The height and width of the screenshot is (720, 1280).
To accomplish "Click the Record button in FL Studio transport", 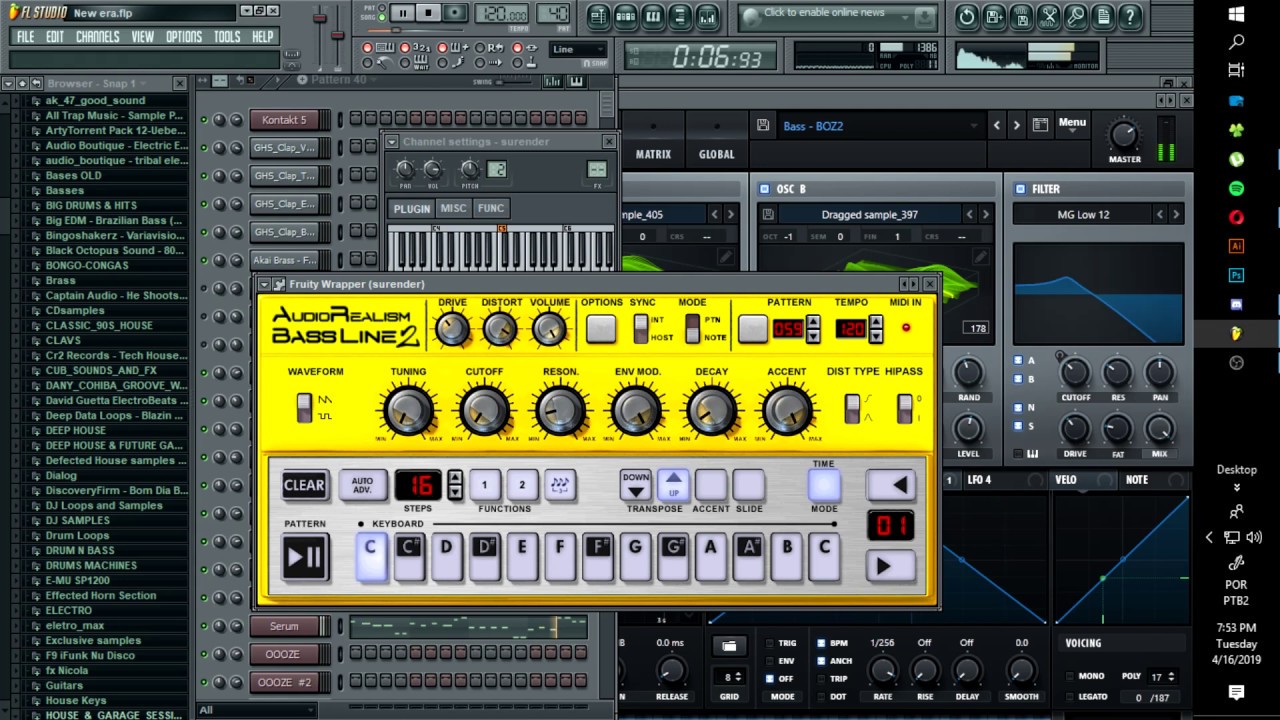I will tap(455, 14).
